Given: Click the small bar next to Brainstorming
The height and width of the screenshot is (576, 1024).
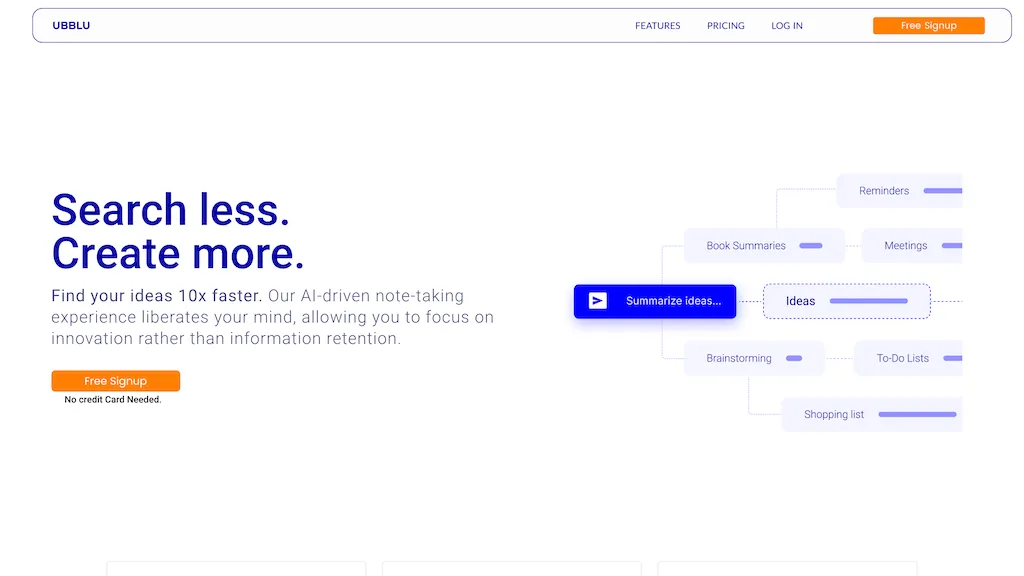Looking at the screenshot, I should (795, 357).
